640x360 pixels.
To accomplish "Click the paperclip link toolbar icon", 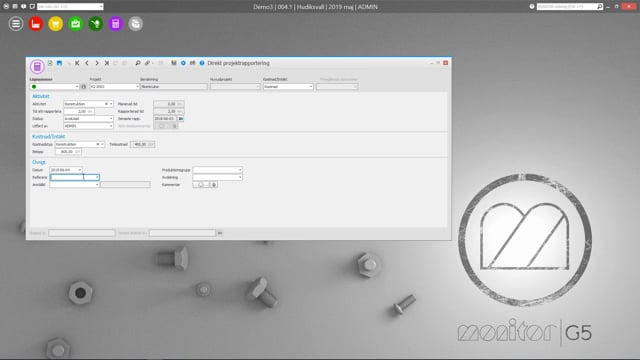I will click(x=147, y=63).
